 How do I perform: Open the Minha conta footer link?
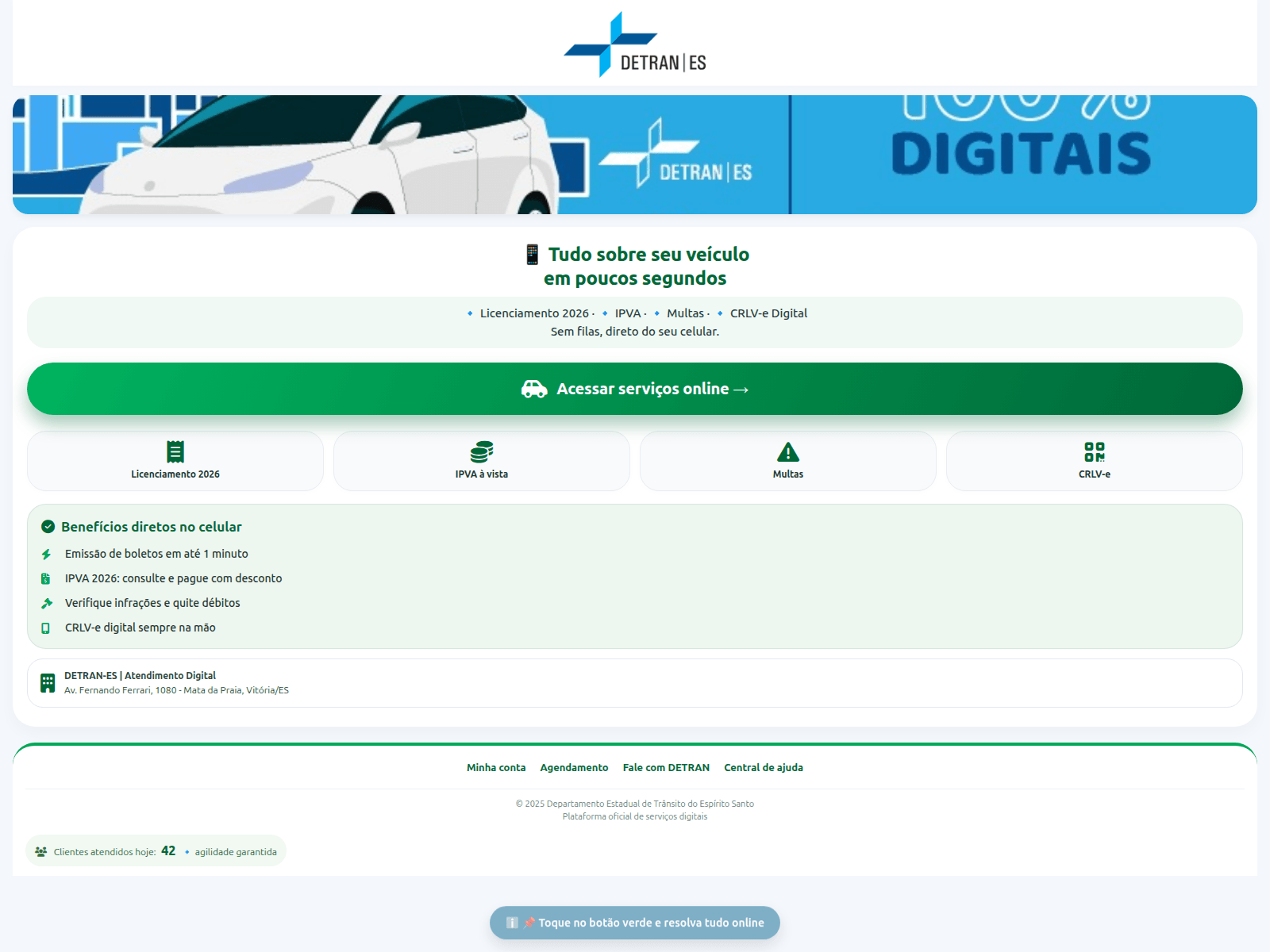click(x=496, y=767)
